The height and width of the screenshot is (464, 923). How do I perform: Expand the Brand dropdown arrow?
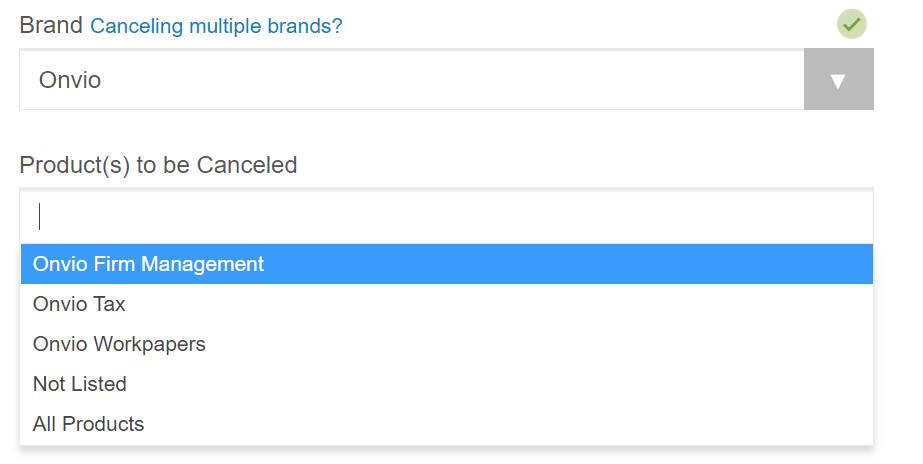(838, 80)
